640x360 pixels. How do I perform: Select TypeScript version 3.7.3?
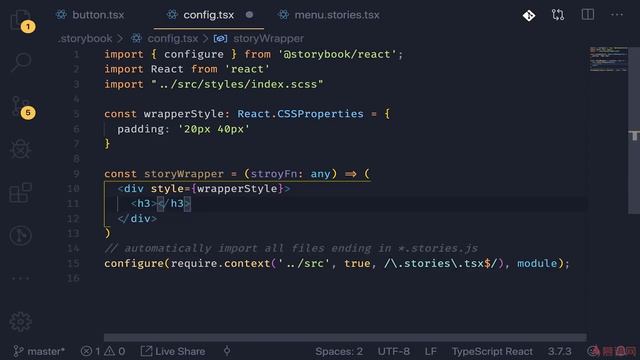(x=560, y=351)
